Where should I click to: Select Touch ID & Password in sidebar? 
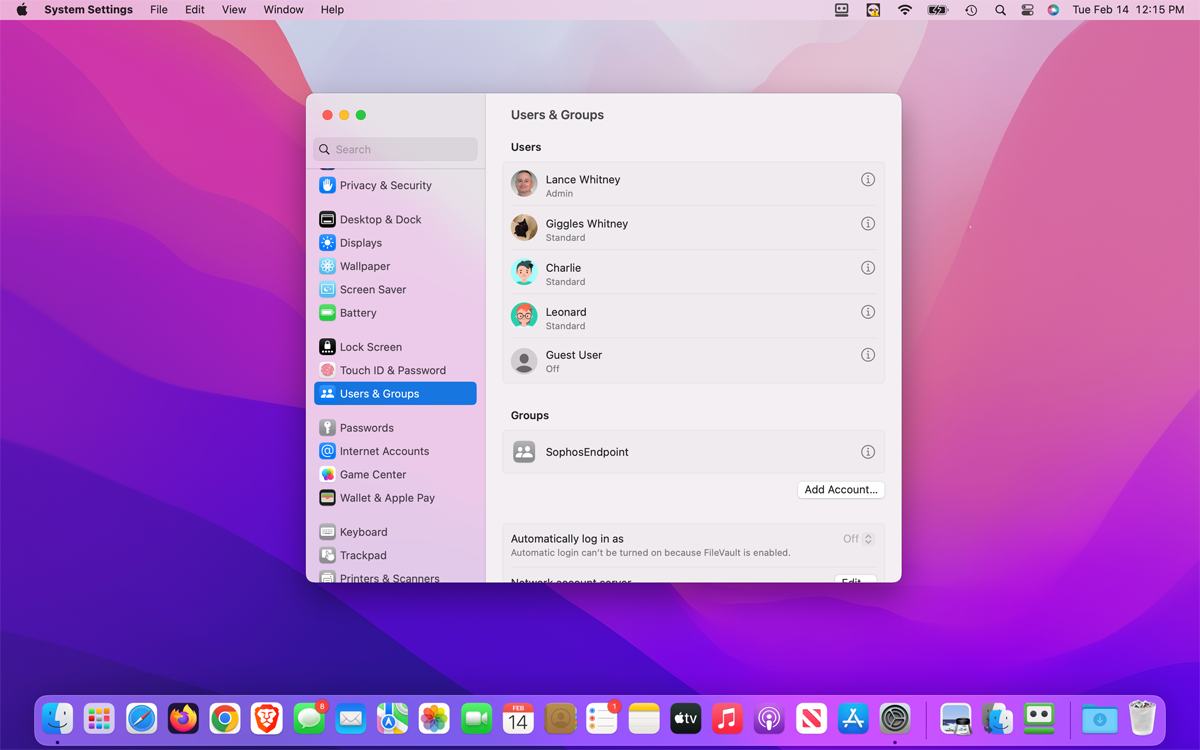click(392, 369)
